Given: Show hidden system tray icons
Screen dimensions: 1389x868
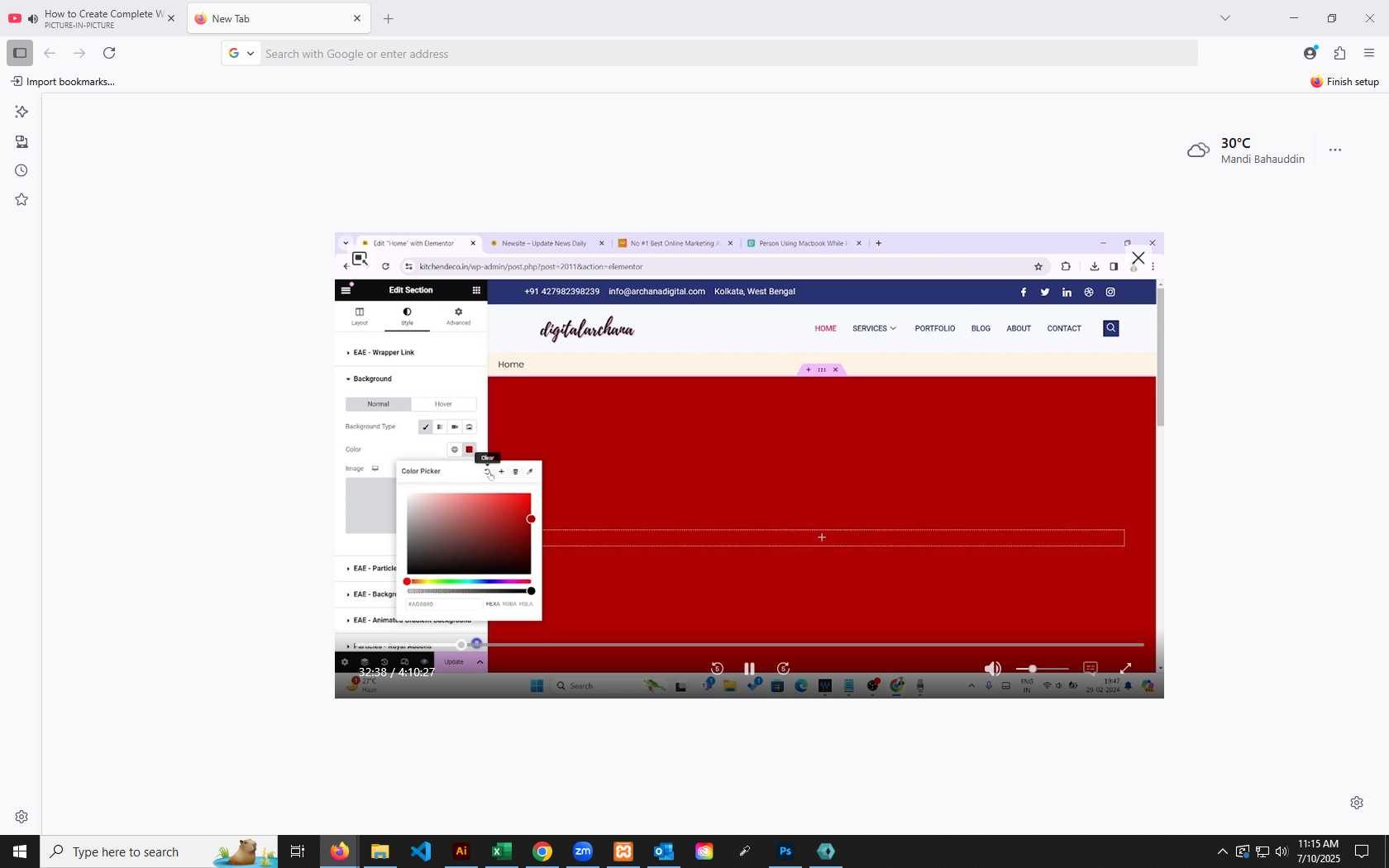Looking at the screenshot, I should 1222,851.
